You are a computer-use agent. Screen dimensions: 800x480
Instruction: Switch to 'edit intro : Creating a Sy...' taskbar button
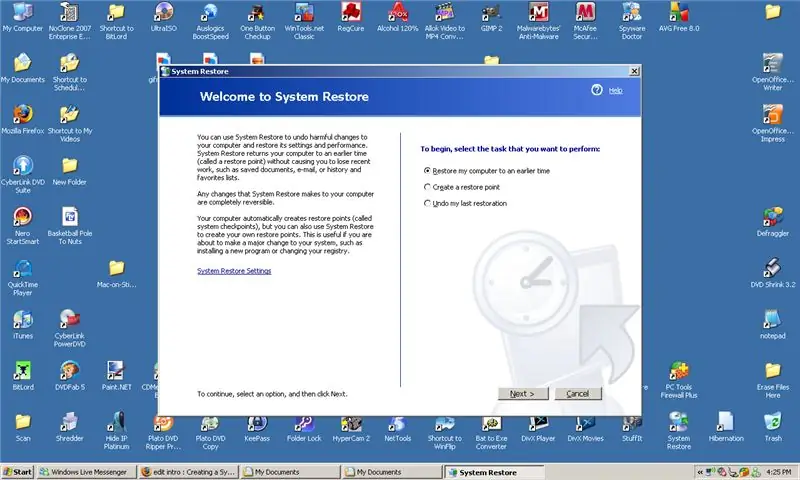(189, 472)
